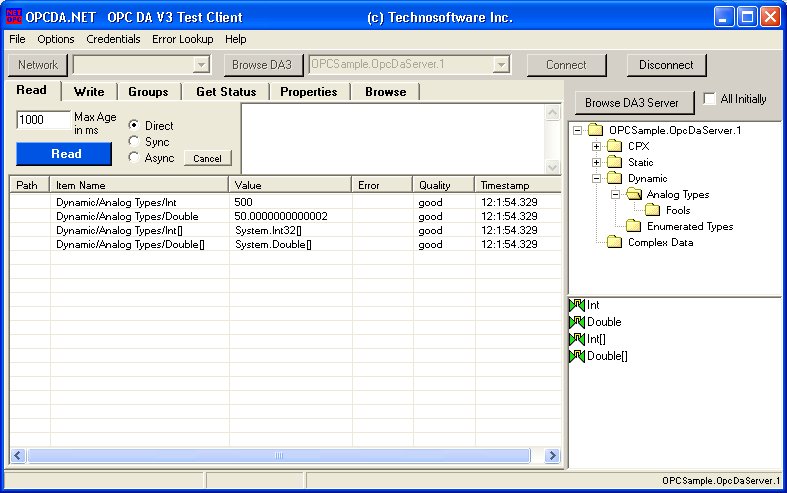The height and width of the screenshot is (493, 787).
Task: Select the Read tab
Action: tap(32, 90)
